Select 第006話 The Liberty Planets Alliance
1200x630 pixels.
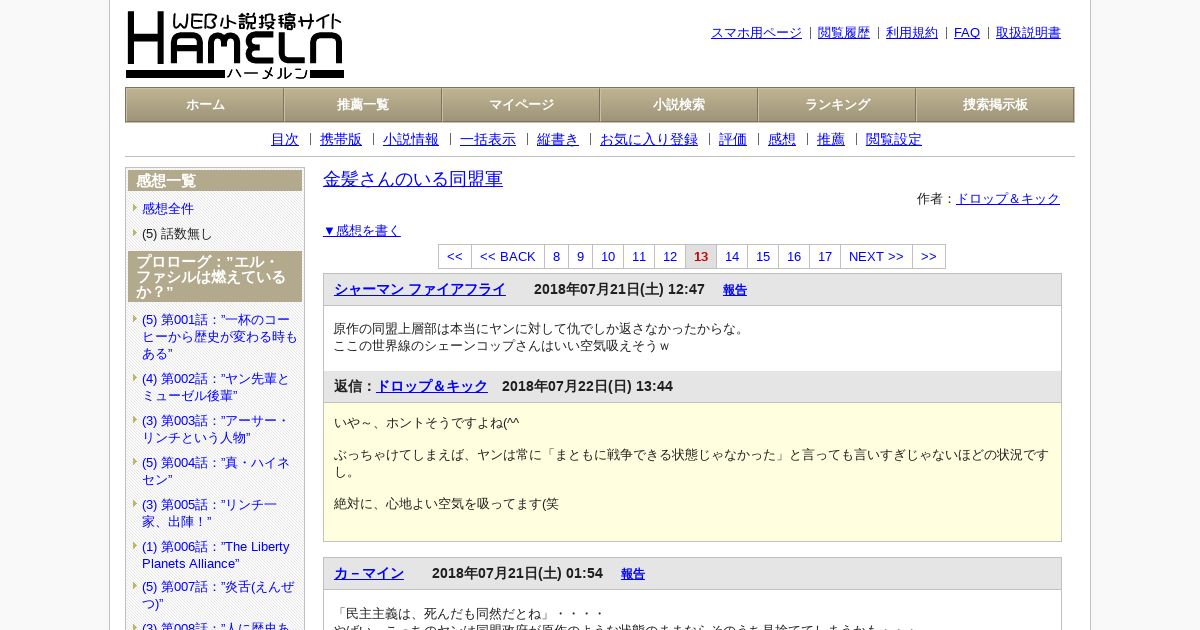216,555
